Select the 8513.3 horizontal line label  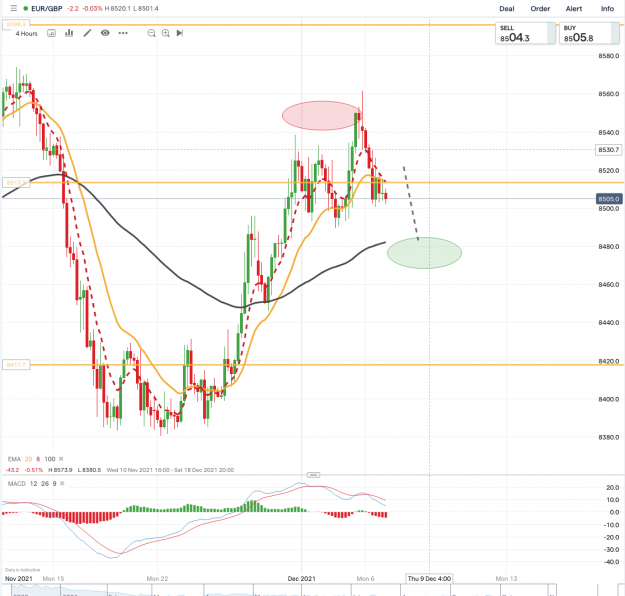[x=16, y=183]
